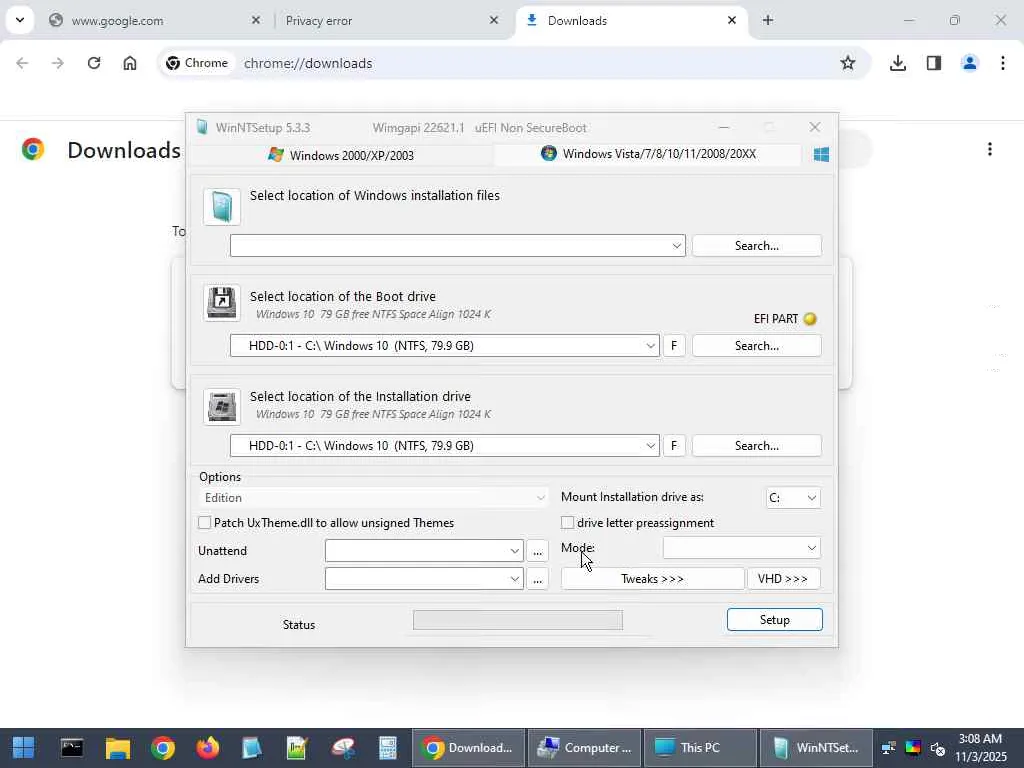Expand Windows installation files location dropdown

point(677,246)
